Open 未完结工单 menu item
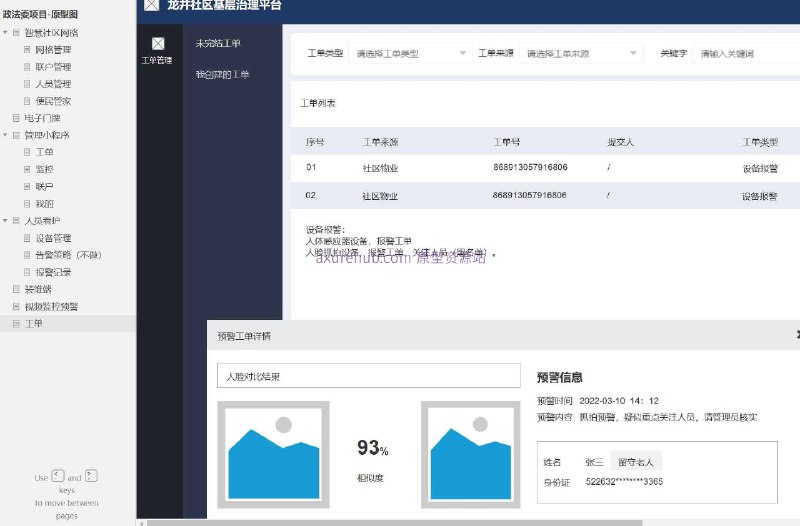This screenshot has height=526, width=800. [x=218, y=43]
